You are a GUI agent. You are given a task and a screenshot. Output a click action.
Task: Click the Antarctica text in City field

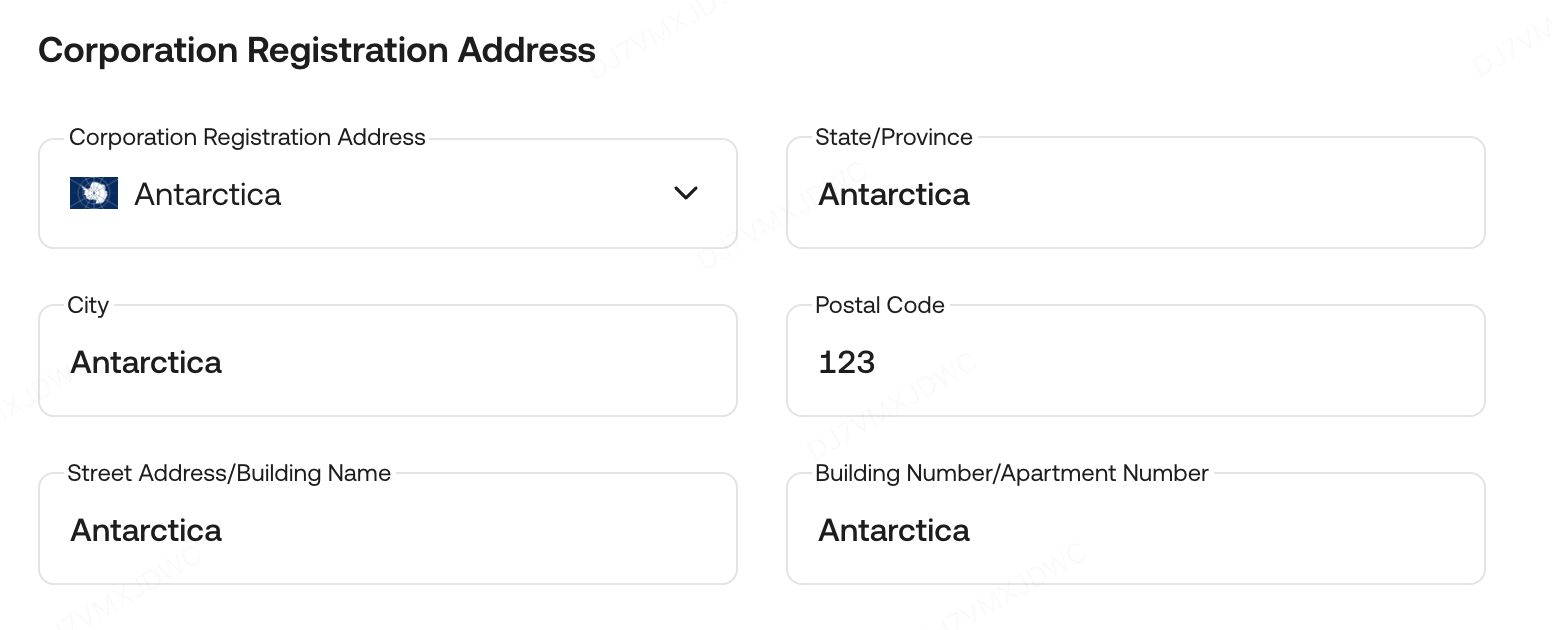146,362
